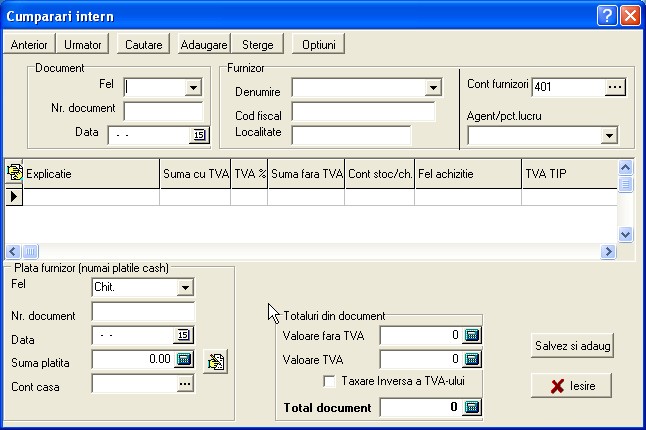Image resolution: width=646 pixels, height=430 pixels.
Task: Expand the payment Fel dropdown showing Chit.
Action: 184,288
